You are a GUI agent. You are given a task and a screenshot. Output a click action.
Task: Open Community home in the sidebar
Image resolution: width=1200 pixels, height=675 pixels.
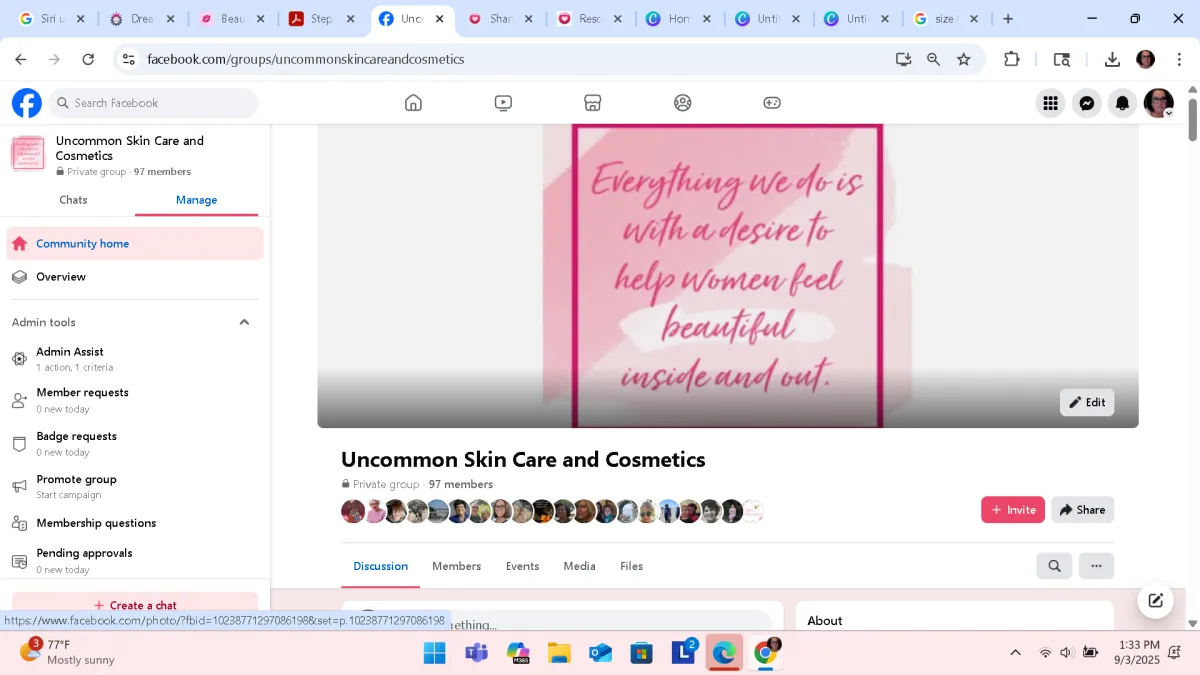point(135,244)
